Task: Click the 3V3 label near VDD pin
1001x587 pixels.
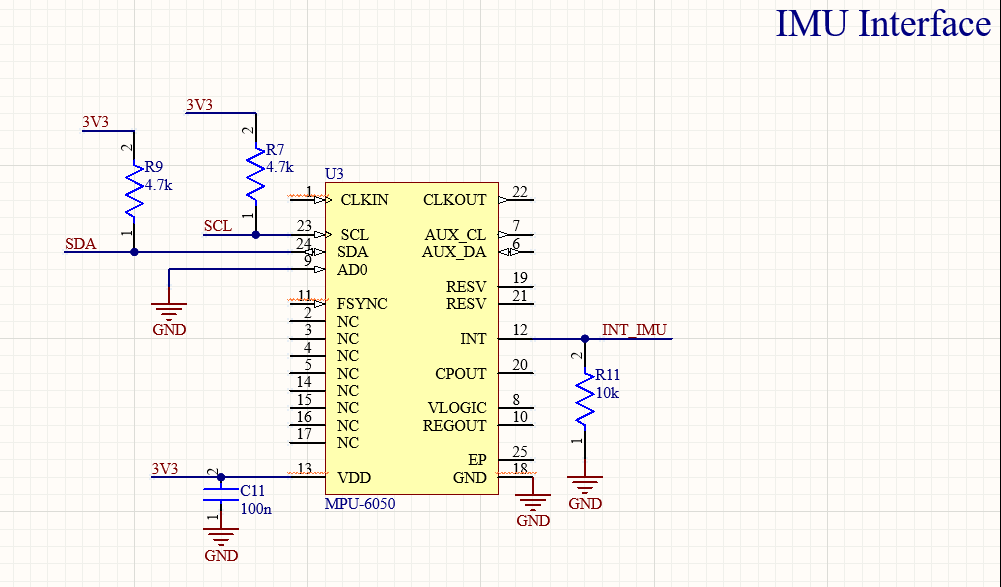Action: [165, 469]
